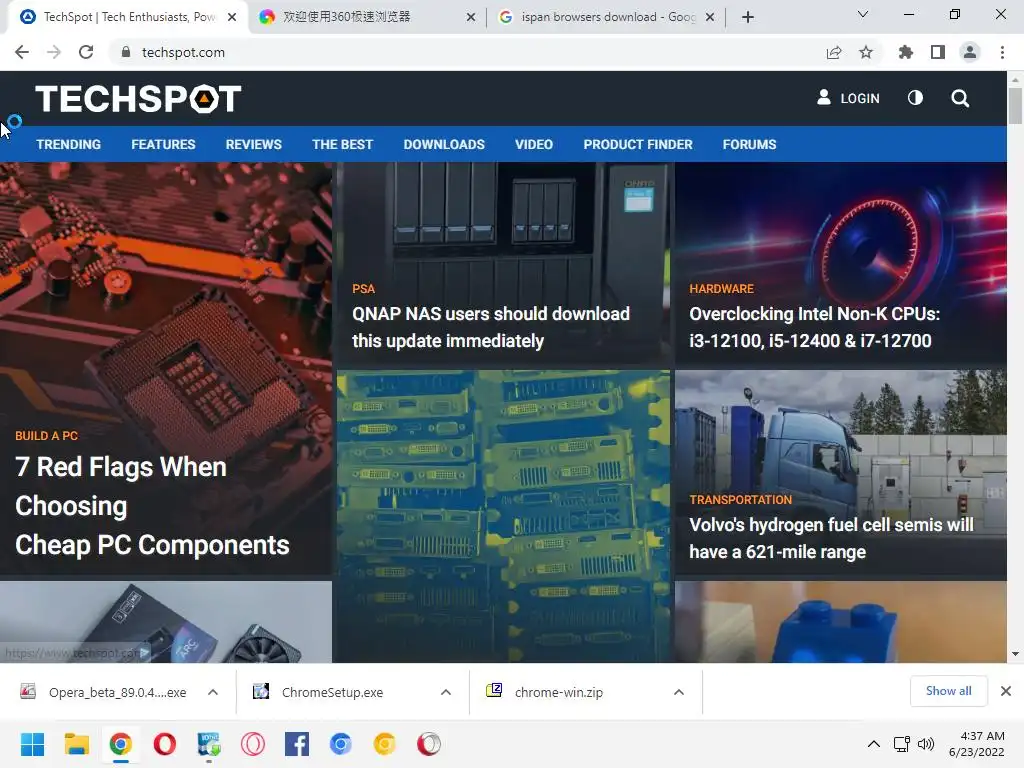Launch red Opera from the taskbar
Viewport: 1024px width, 768px height.
[x=165, y=744]
